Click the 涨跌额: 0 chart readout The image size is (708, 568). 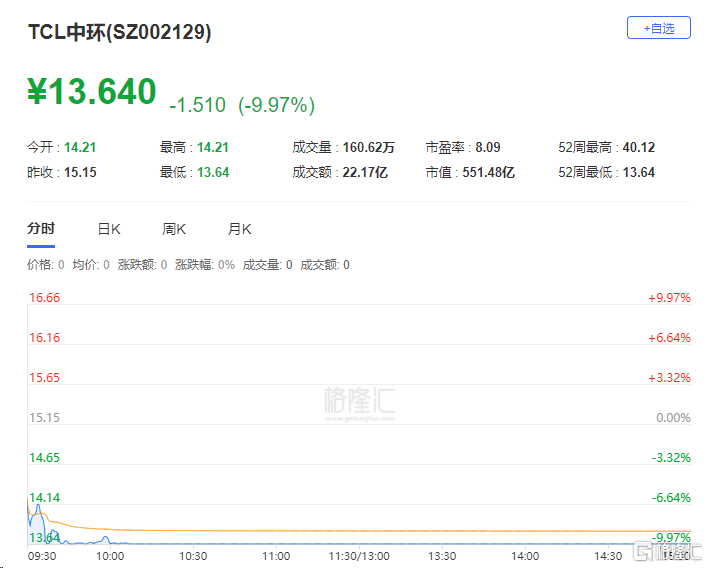click(x=142, y=265)
